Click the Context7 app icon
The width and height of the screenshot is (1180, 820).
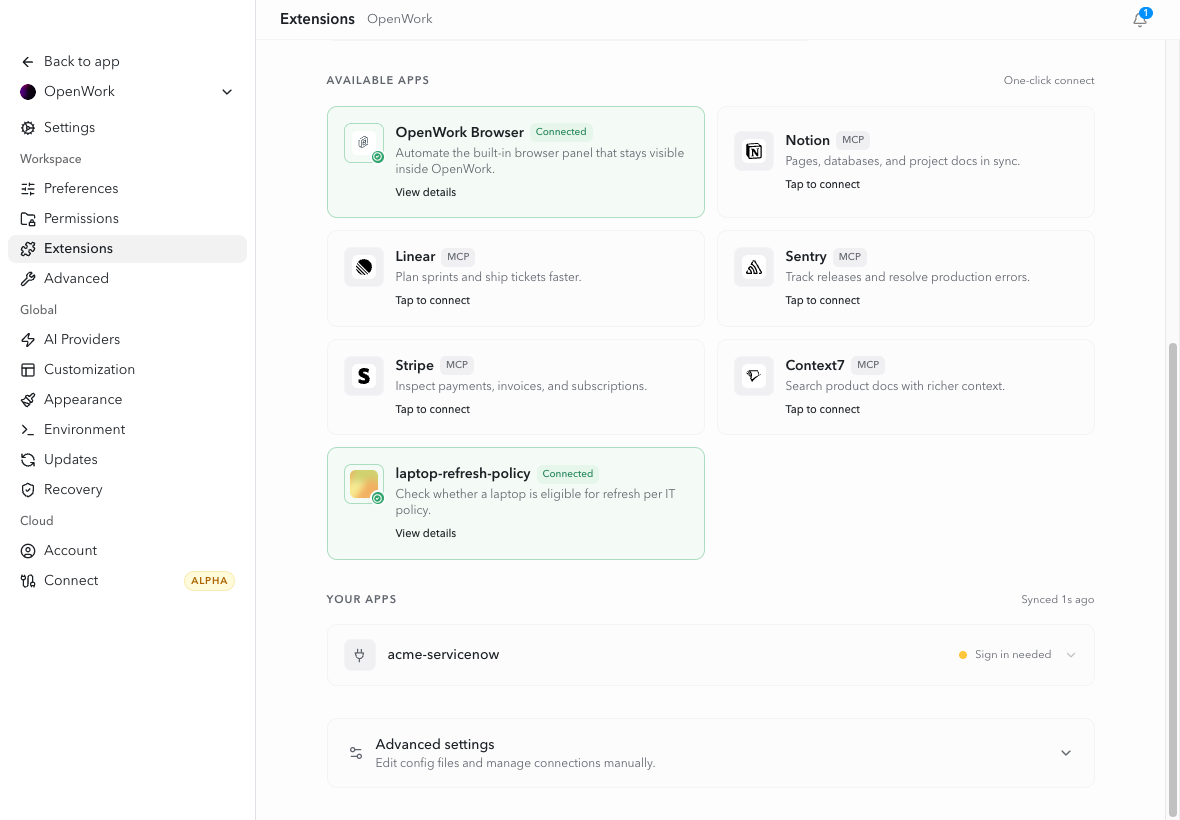(x=753, y=376)
